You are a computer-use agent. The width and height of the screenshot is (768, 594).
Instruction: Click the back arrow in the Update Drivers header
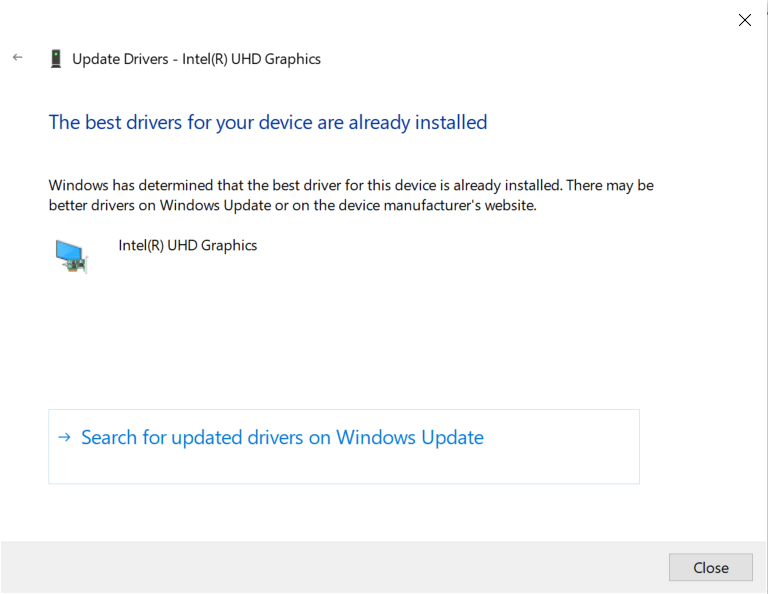coord(18,58)
